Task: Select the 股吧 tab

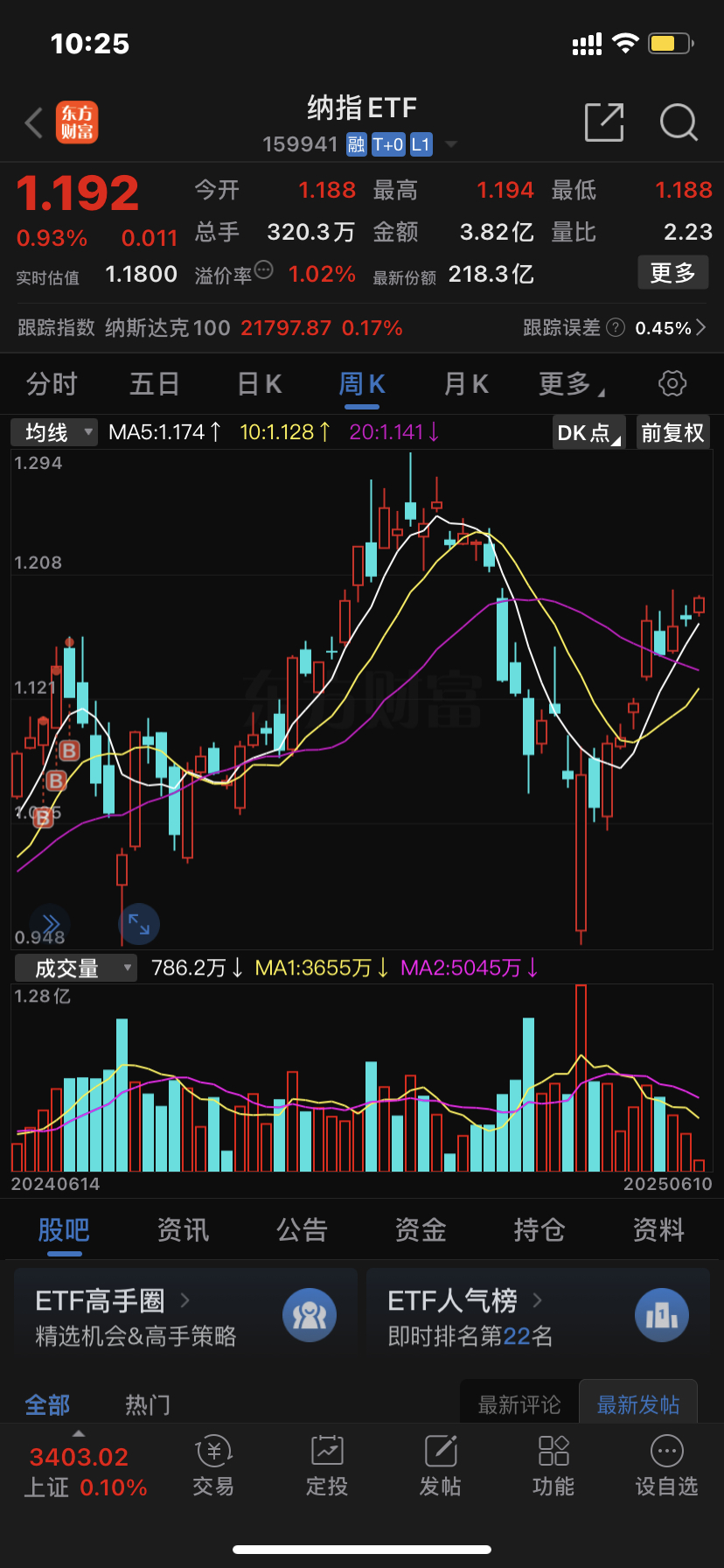Action: point(64,1230)
